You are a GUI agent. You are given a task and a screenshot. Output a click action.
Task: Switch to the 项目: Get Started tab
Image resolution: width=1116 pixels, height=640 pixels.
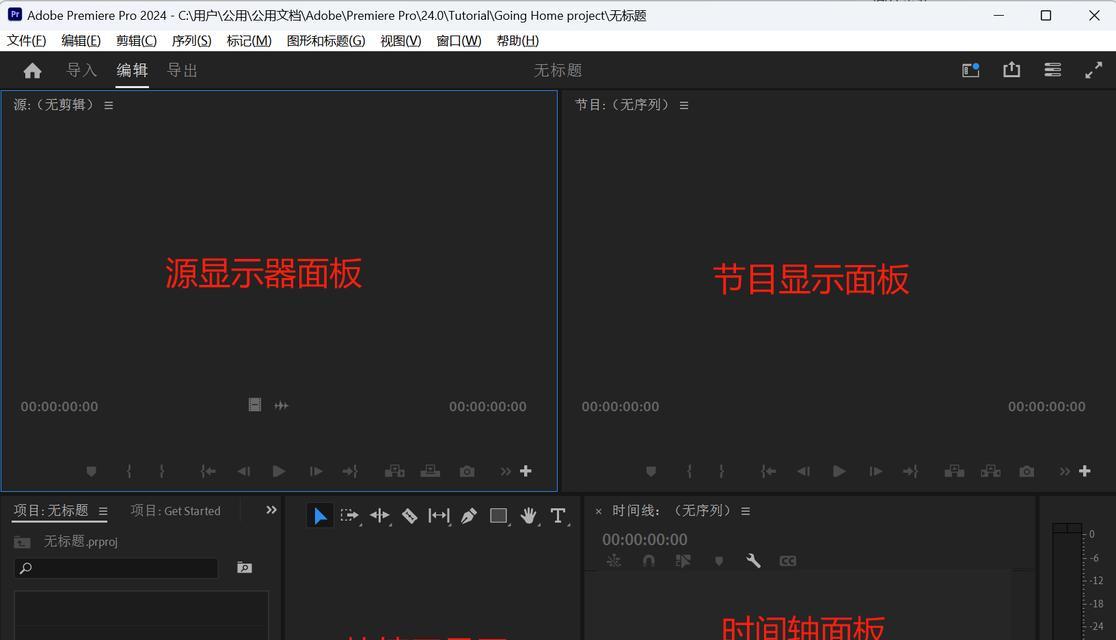(175, 511)
